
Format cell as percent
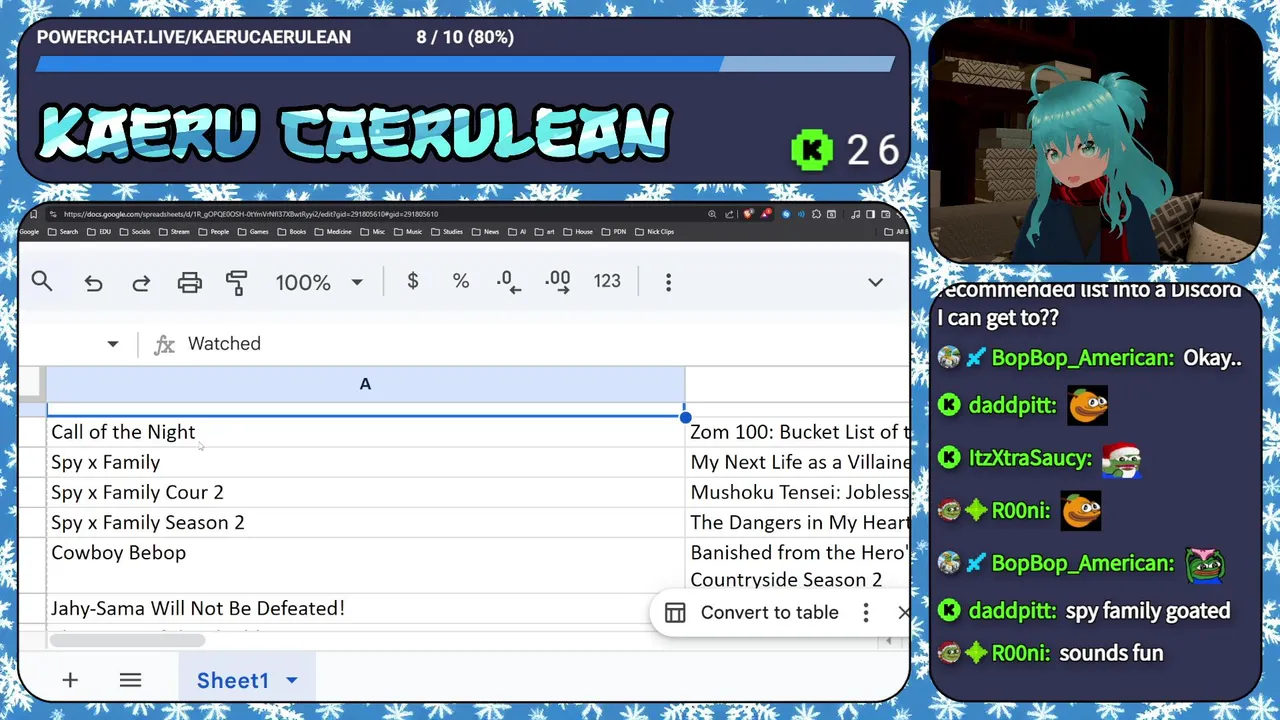461,282
